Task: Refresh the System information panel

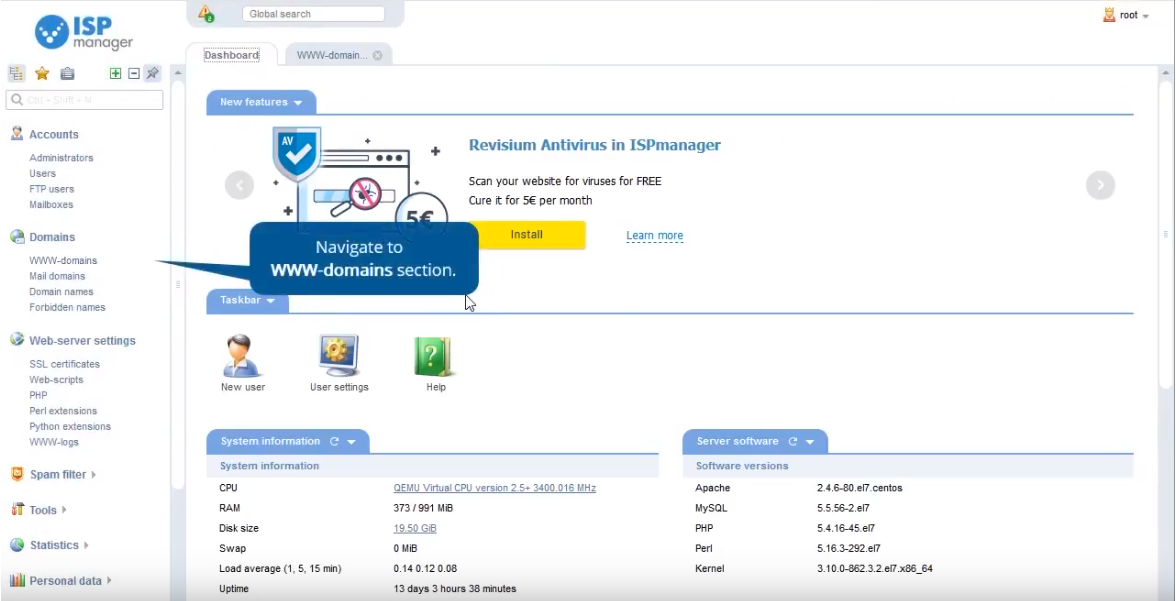Action: pyautogui.click(x=334, y=442)
